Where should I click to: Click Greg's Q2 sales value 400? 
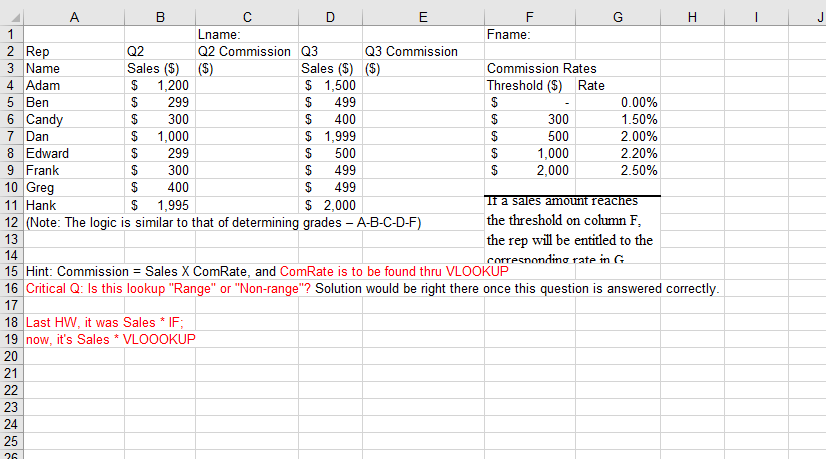click(160, 188)
